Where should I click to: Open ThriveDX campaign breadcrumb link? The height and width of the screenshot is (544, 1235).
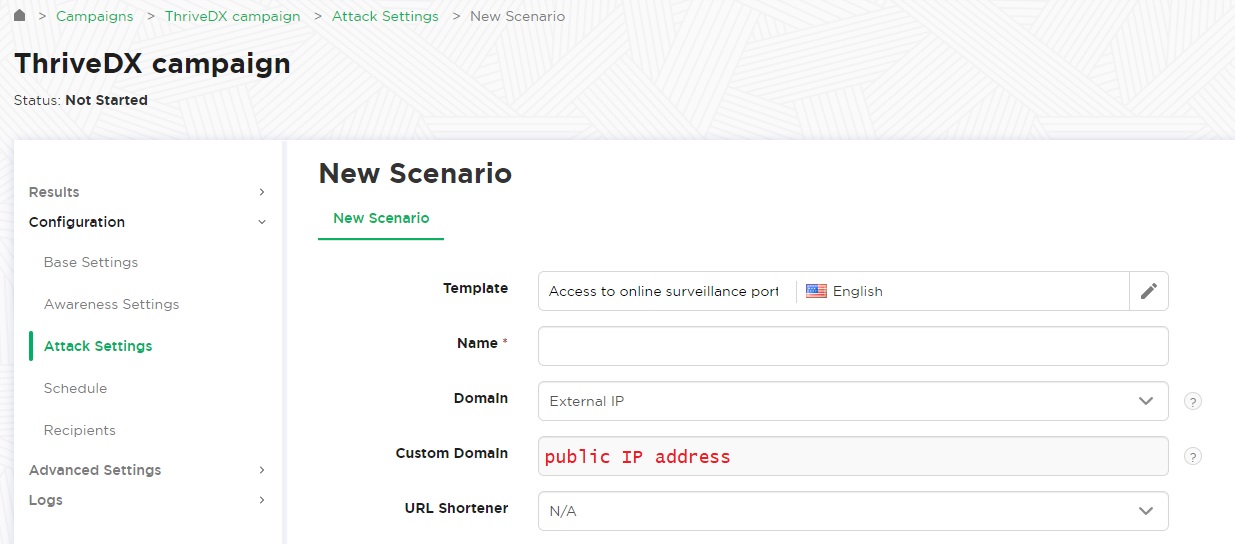click(232, 16)
